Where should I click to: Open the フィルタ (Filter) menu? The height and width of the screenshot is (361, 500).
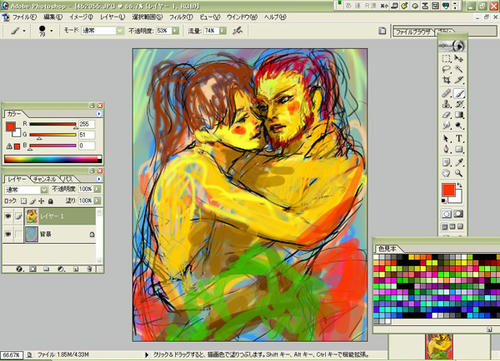[181, 17]
